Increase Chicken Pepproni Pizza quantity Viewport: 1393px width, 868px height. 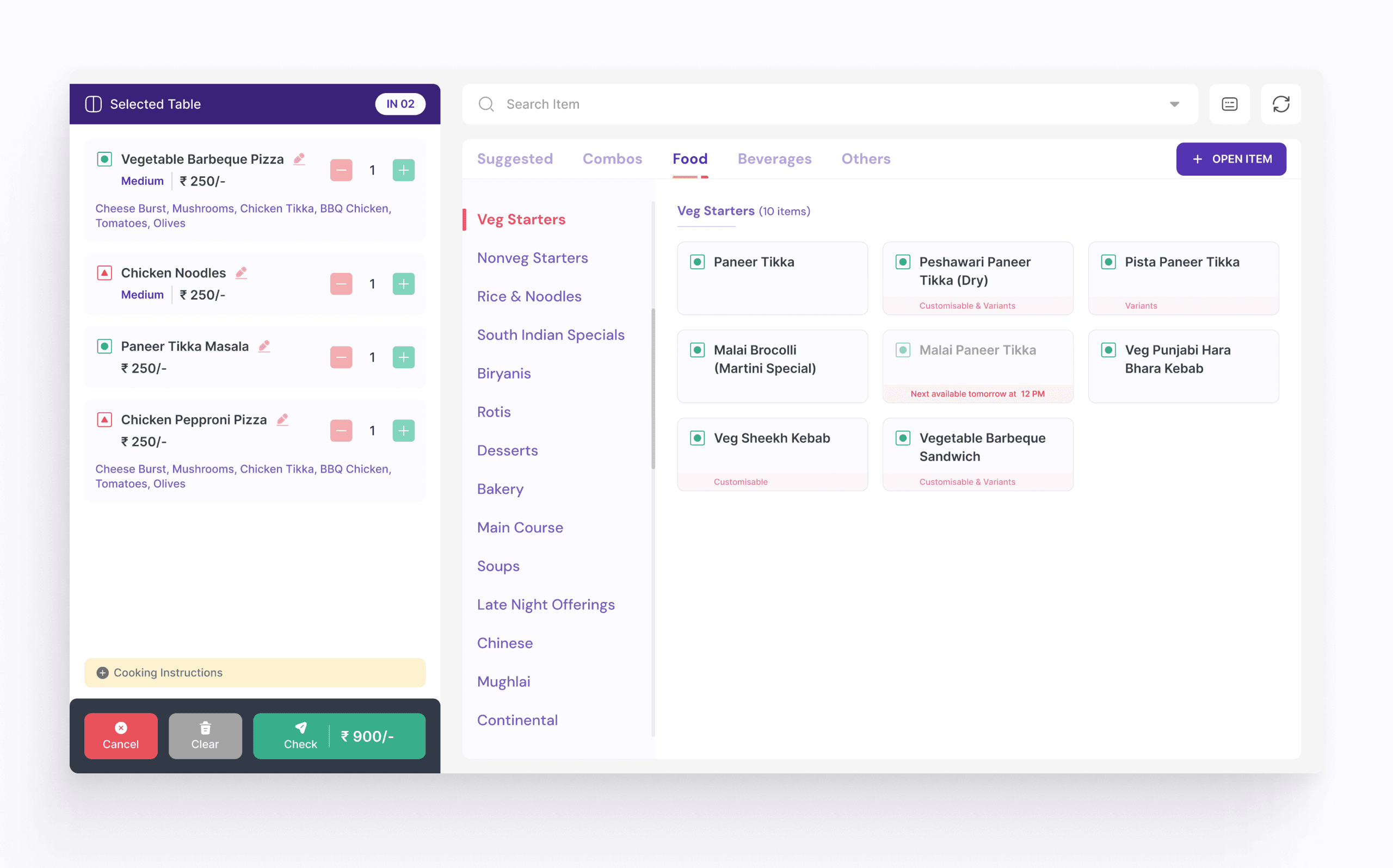[x=404, y=431]
